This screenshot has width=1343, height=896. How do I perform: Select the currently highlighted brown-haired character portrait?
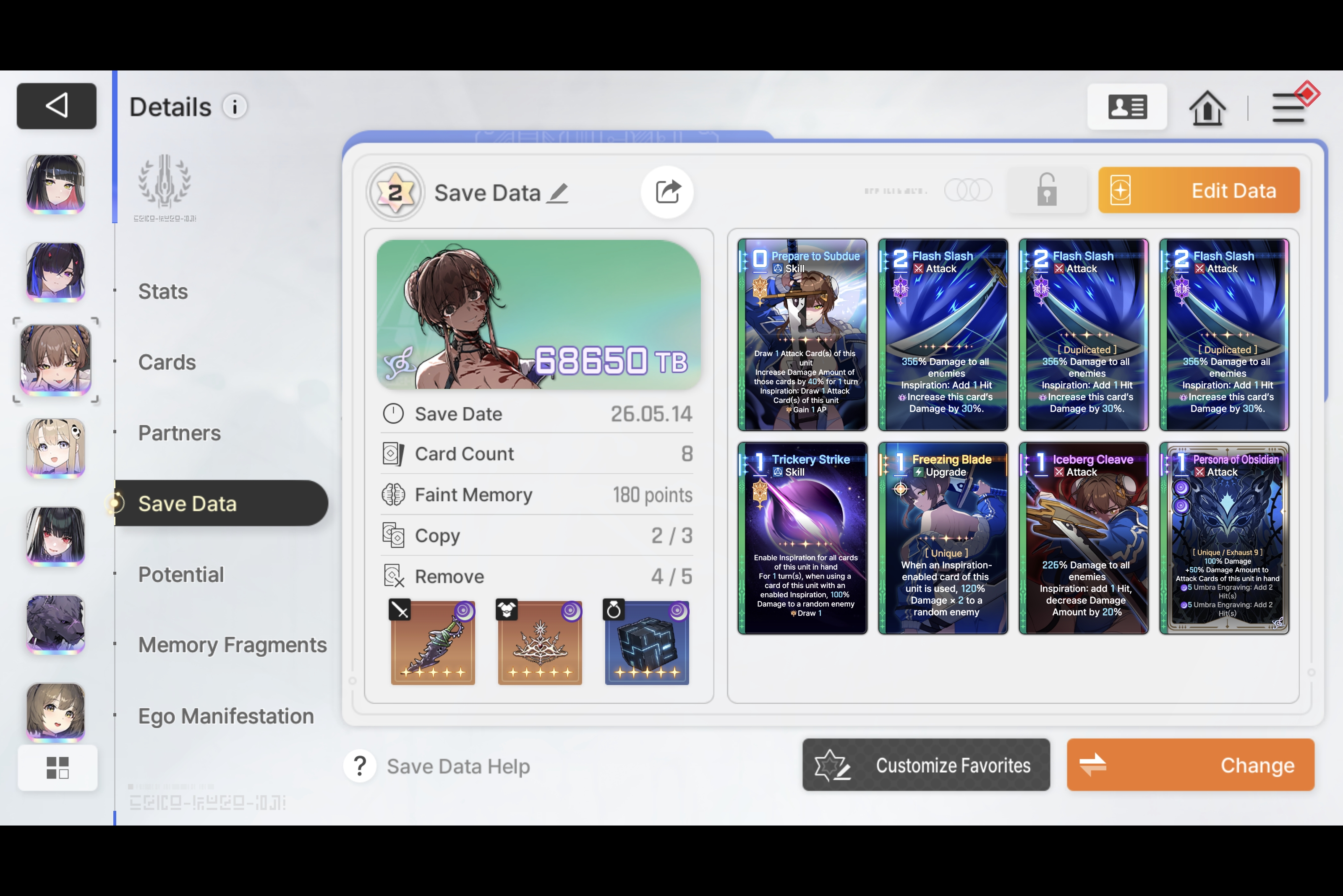[x=55, y=361]
